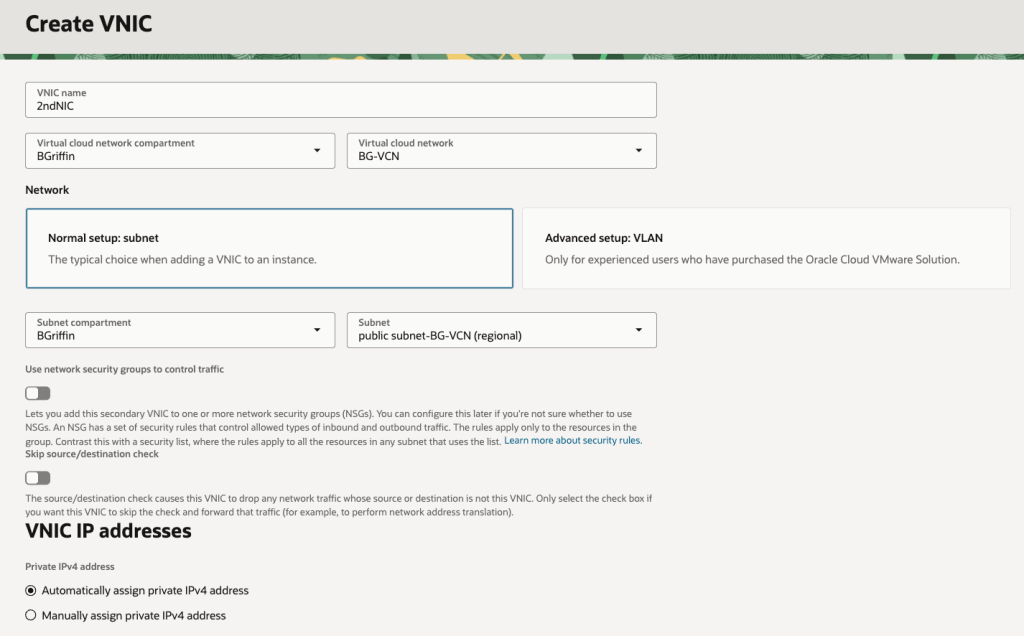Click the caret icon beside BG-VCN
Image resolution: width=1024 pixels, height=636 pixels.
[x=638, y=150]
